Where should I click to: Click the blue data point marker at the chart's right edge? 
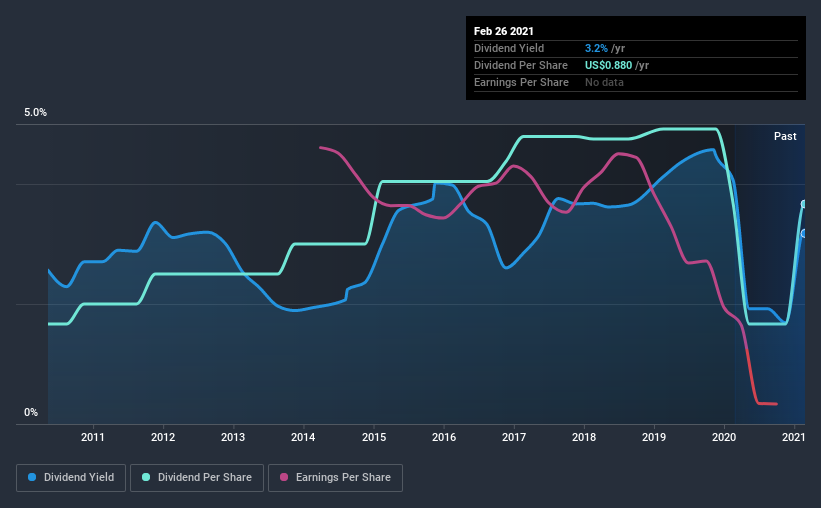(x=804, y=234)
